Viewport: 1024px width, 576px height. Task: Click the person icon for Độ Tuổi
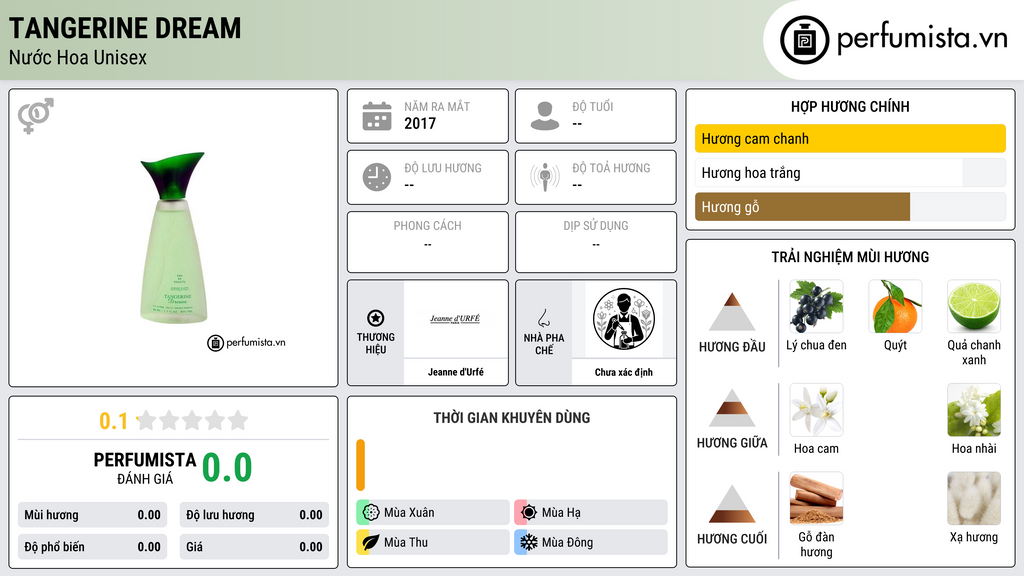click(x=545, y=116)
